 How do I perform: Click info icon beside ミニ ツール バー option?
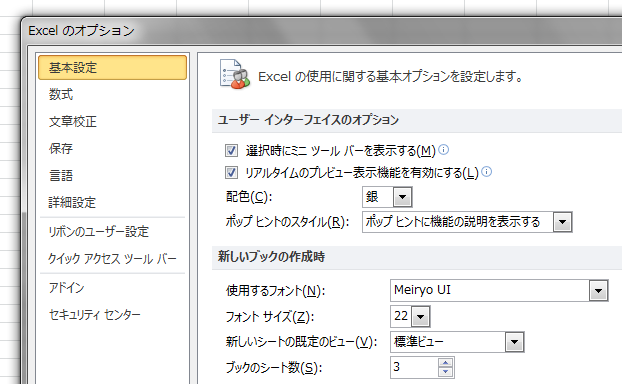[444, 150]
